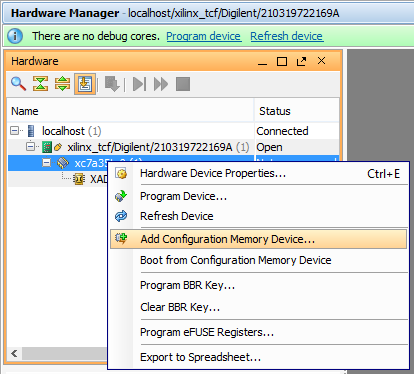This screenshot has height=374, width=414.
Task: Select Boot from Configuration Memory Device
Action: point(259,260)
